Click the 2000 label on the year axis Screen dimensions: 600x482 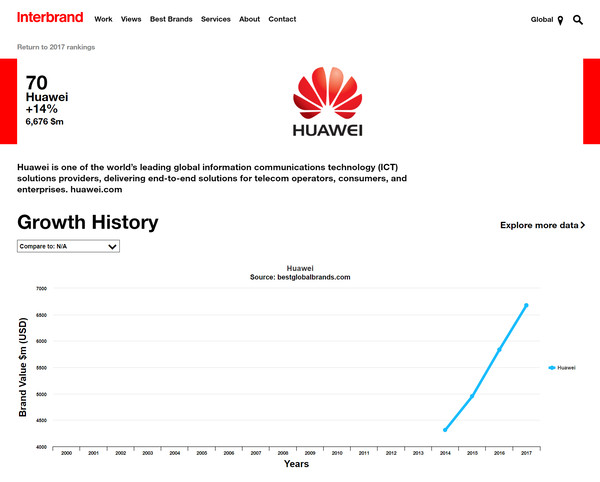67,453
